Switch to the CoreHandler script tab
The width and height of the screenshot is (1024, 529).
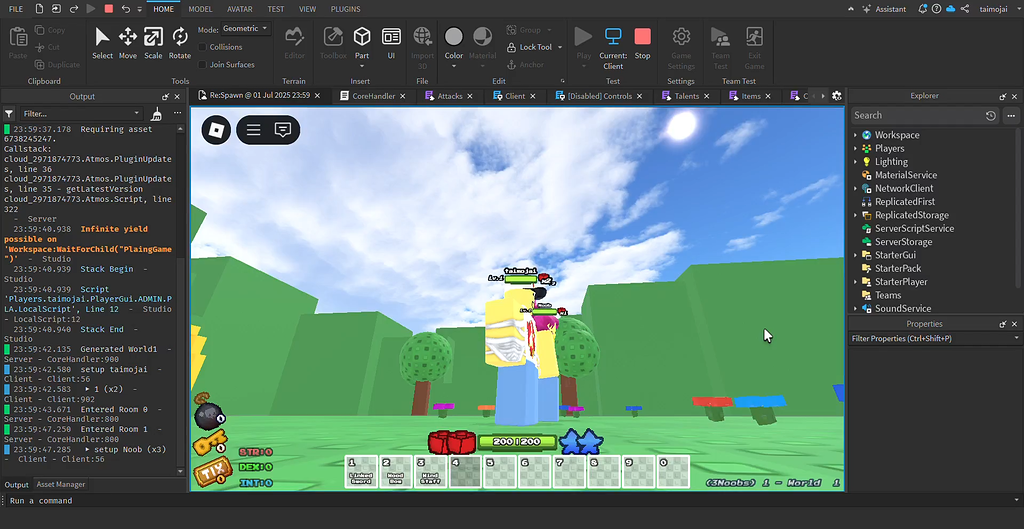tap(374, 96)
